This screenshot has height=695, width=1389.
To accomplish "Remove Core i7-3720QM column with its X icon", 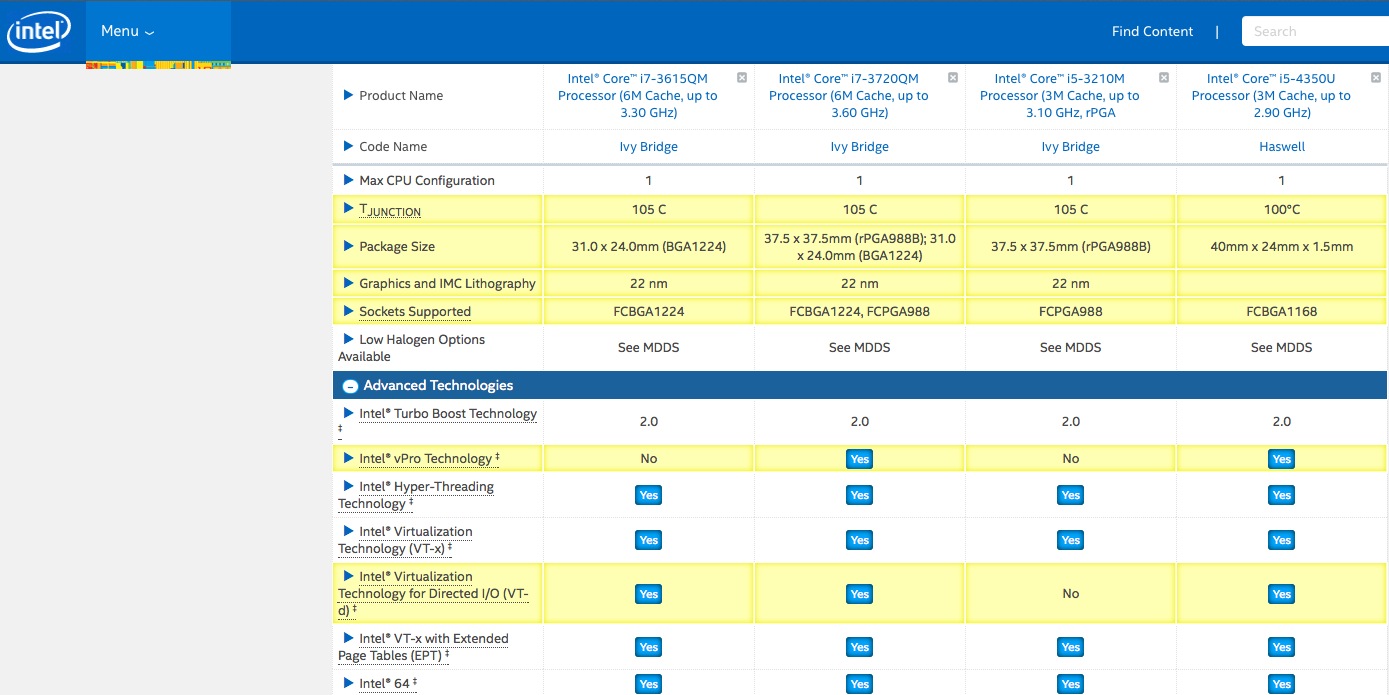I will coord(953,77).
